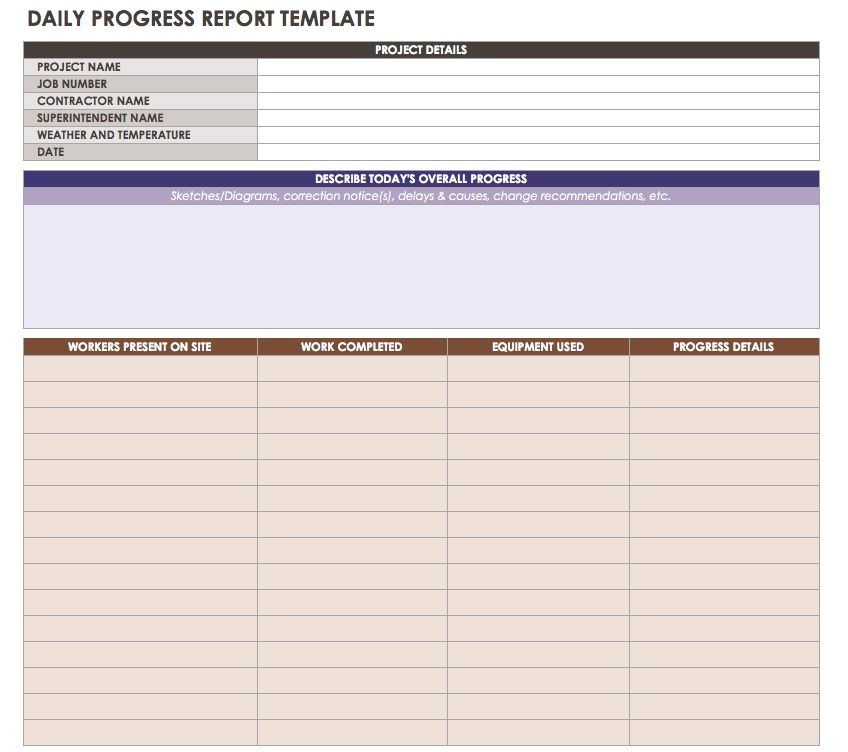
Task: Click the Equipment Used column header
Action: point(537,347)
